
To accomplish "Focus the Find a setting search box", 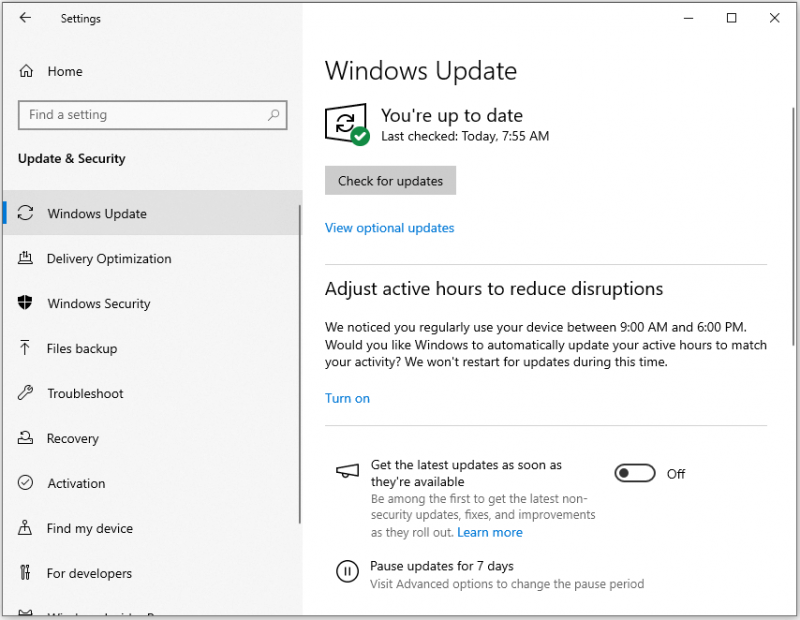I will 153,115.
